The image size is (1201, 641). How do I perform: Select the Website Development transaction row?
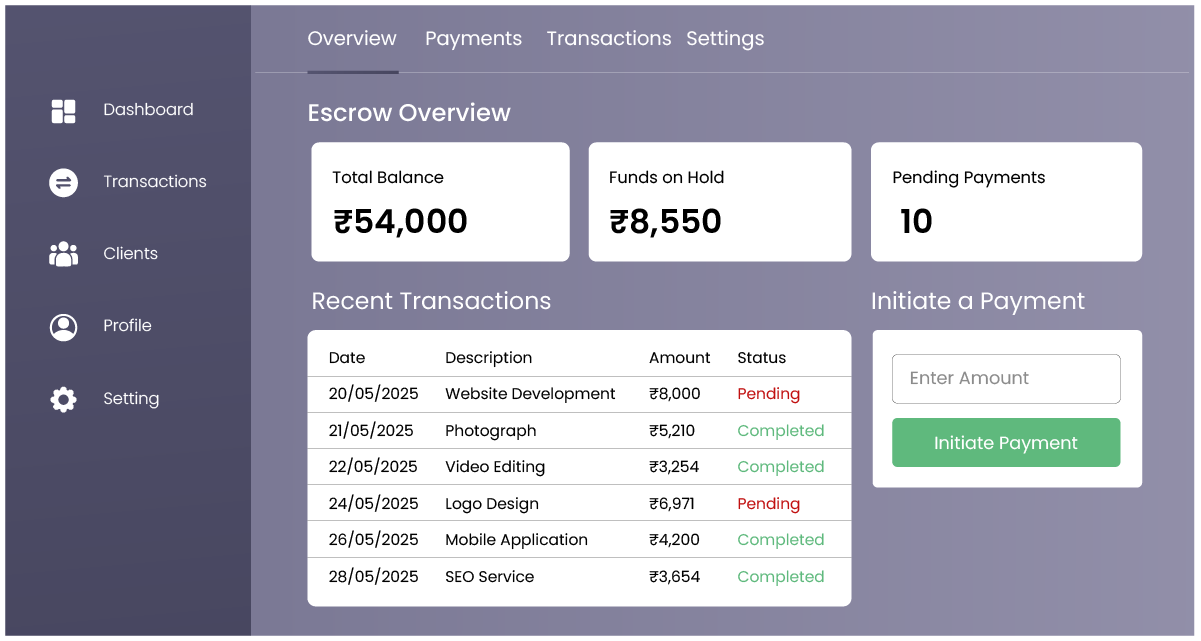coord(530,394)
